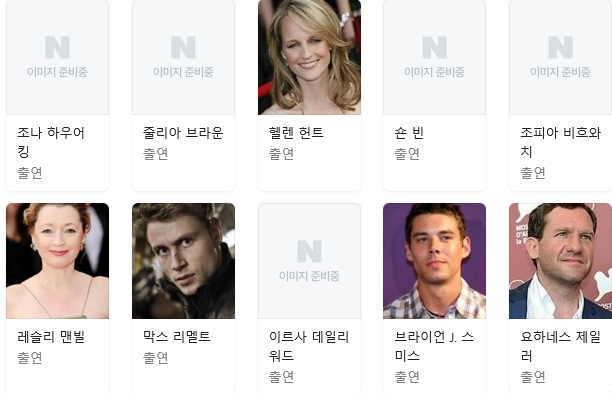Click the 요하네스 제일러 name link
This screenshot has height=393, width=612.
click(x=560, y=346)
